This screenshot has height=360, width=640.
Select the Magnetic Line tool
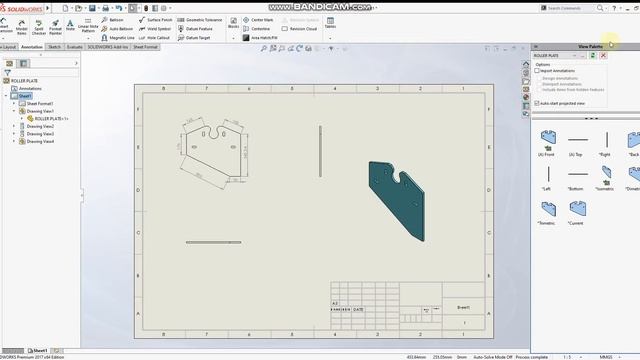pos(118,38)
